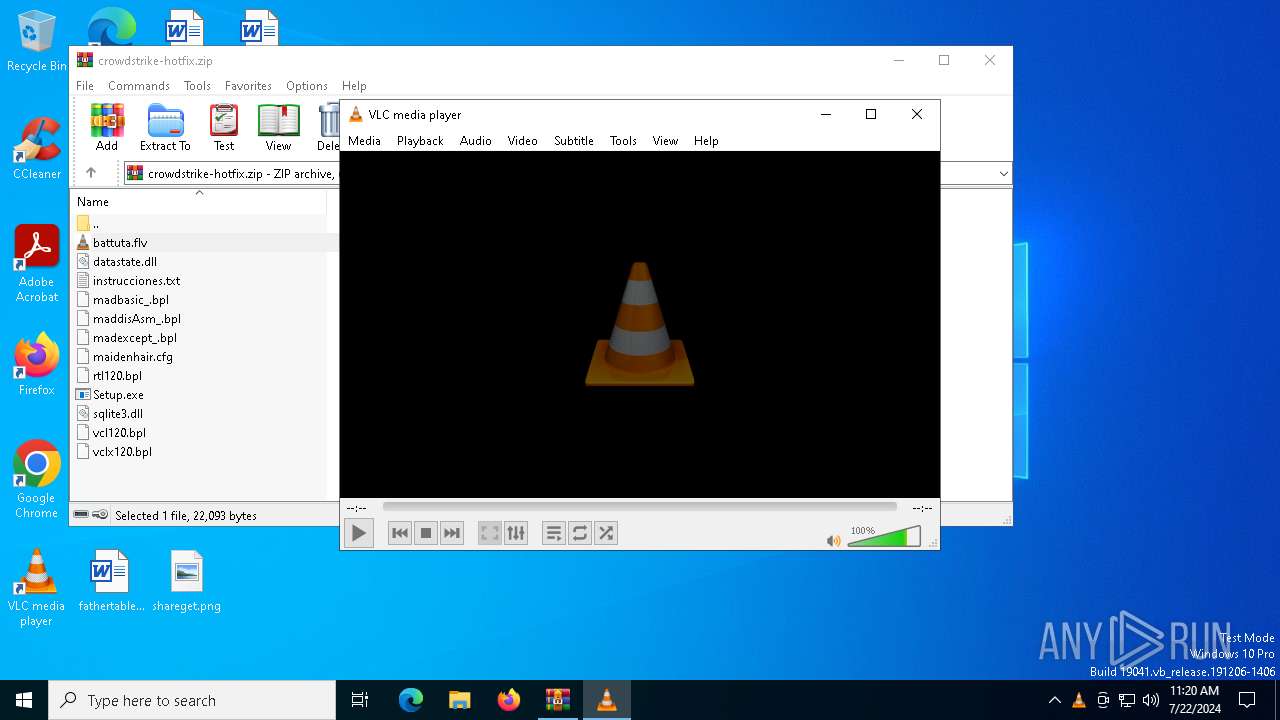Skip to previous media in VLC

pyautogui.click(x=400, y=534)
